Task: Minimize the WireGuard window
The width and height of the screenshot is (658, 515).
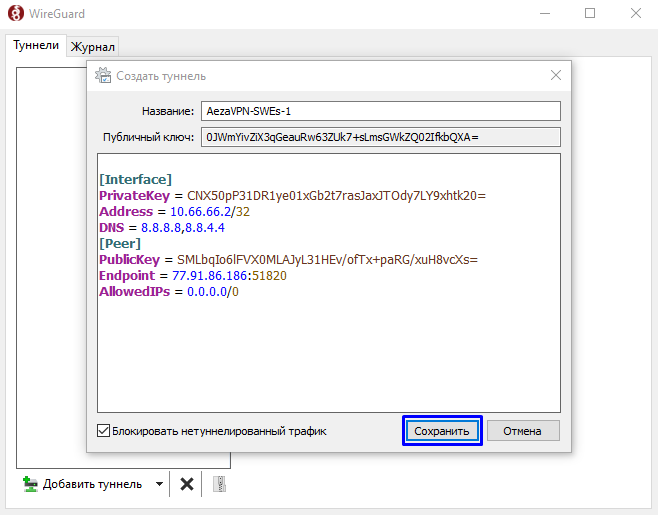Action: pyautogui.click(x=544, y=14)
